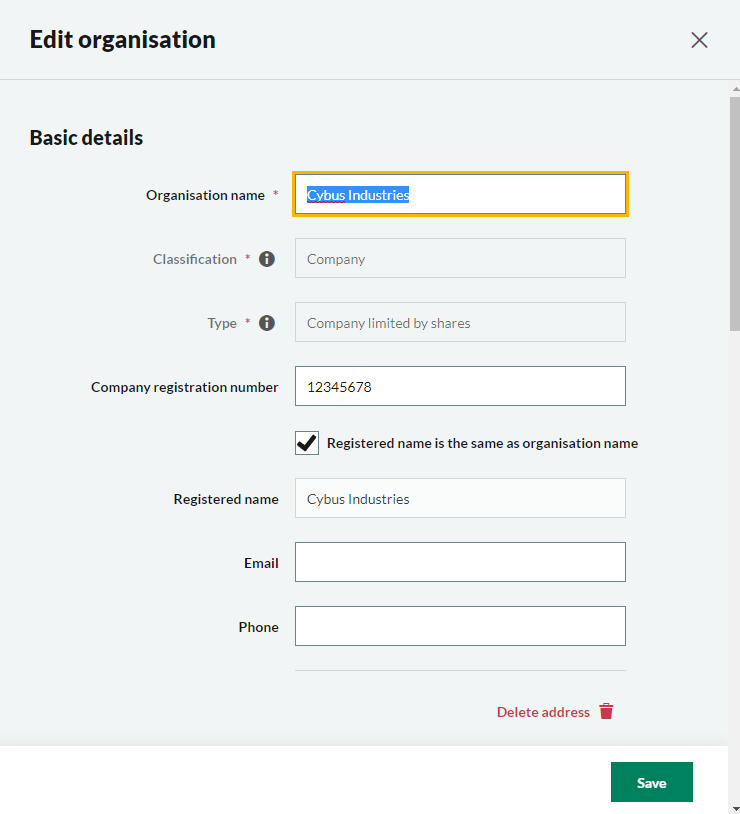
Task: Click the Delete address link
Action: point(543,712)
